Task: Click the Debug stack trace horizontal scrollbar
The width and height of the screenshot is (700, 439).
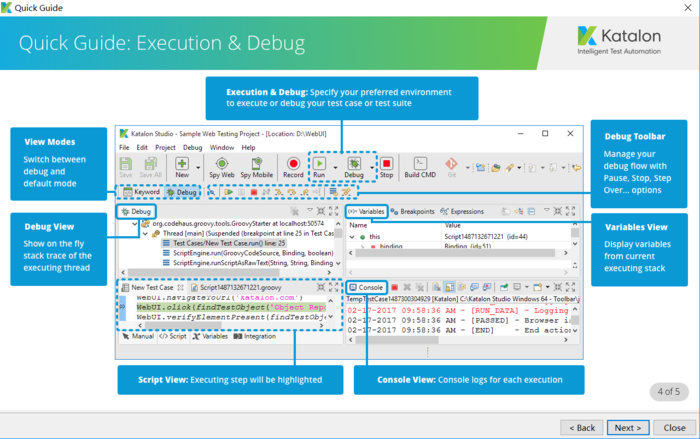Action: [204, 272]
